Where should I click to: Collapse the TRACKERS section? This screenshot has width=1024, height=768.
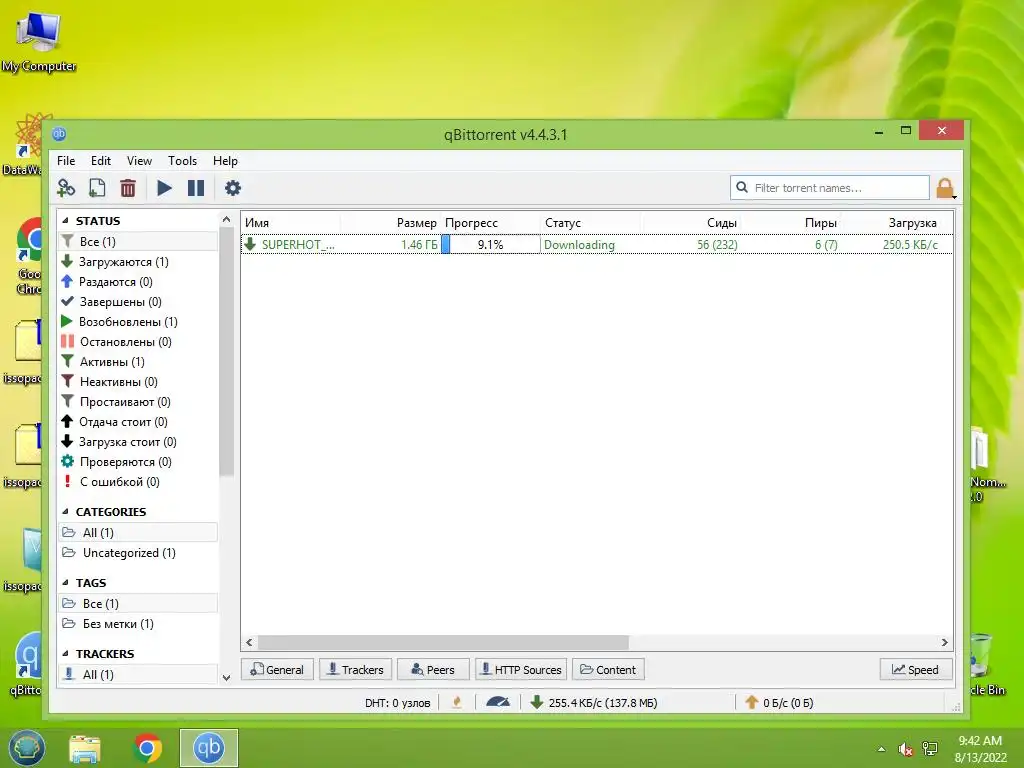tap(65, 654)
